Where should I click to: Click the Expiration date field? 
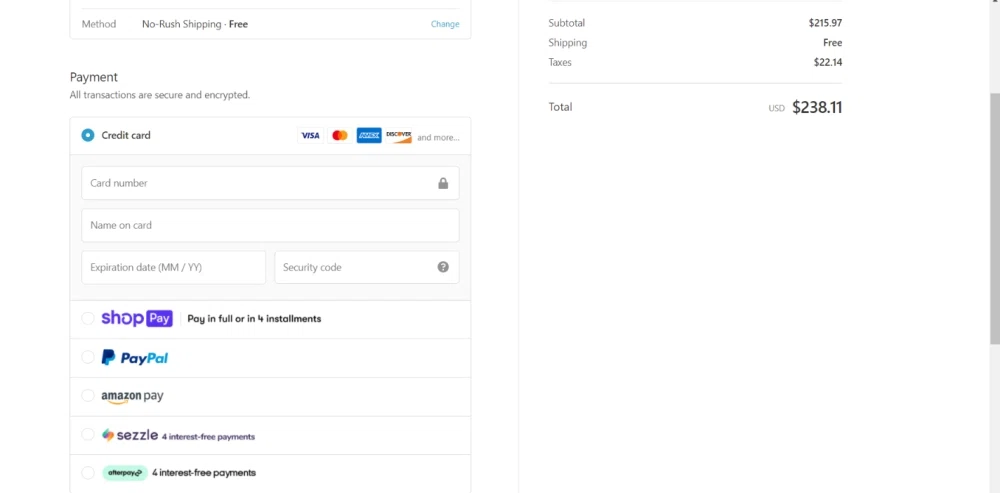(173, 267)
